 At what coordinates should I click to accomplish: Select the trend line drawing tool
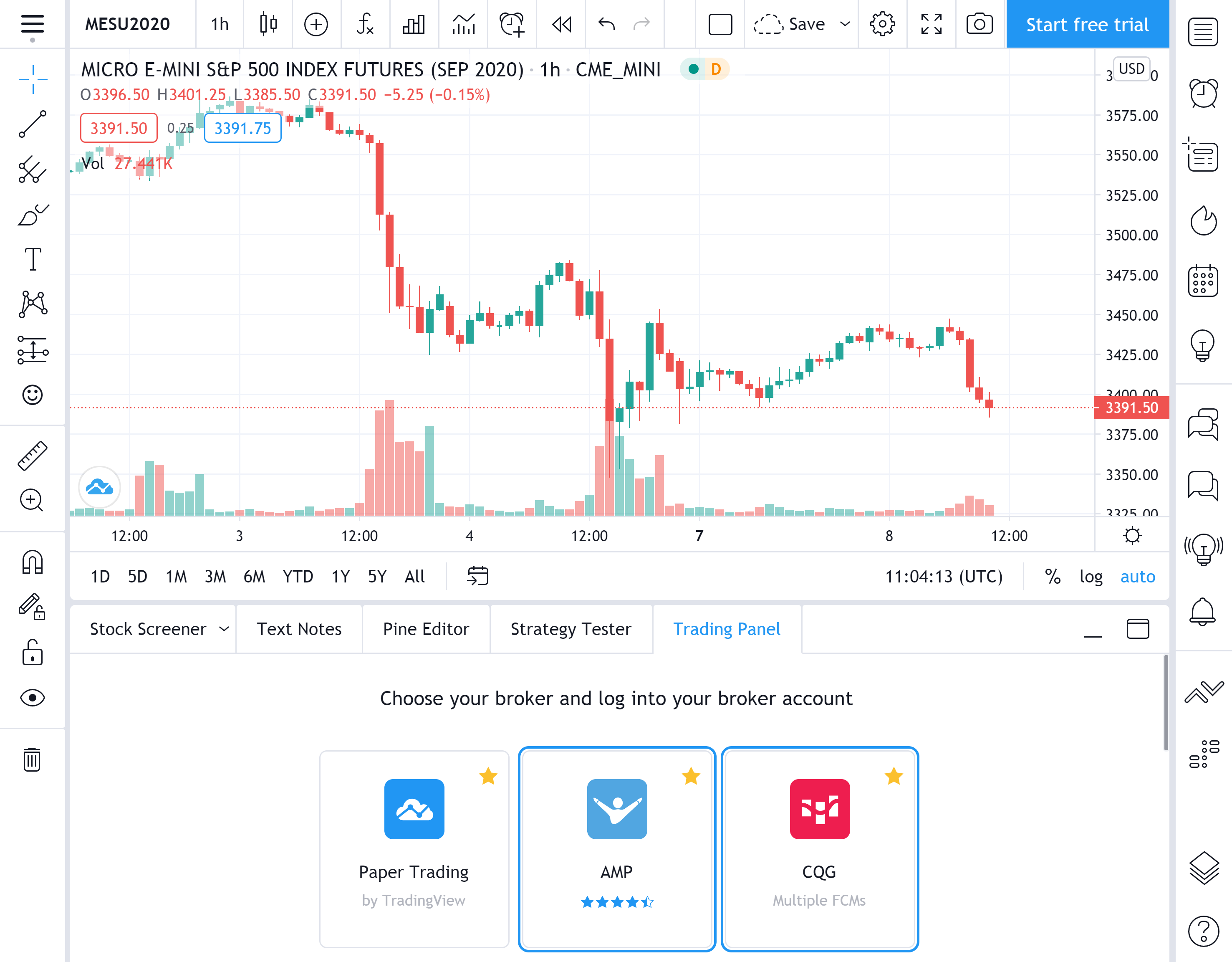(x=32, y=124)
